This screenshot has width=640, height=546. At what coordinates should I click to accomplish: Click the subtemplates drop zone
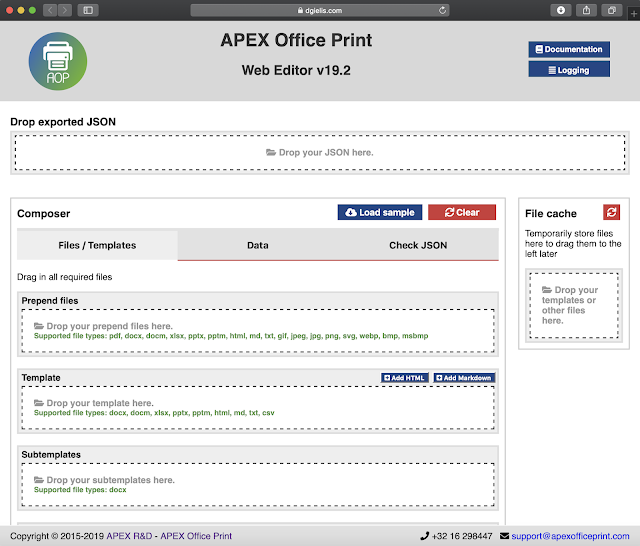tap(258, 485)
